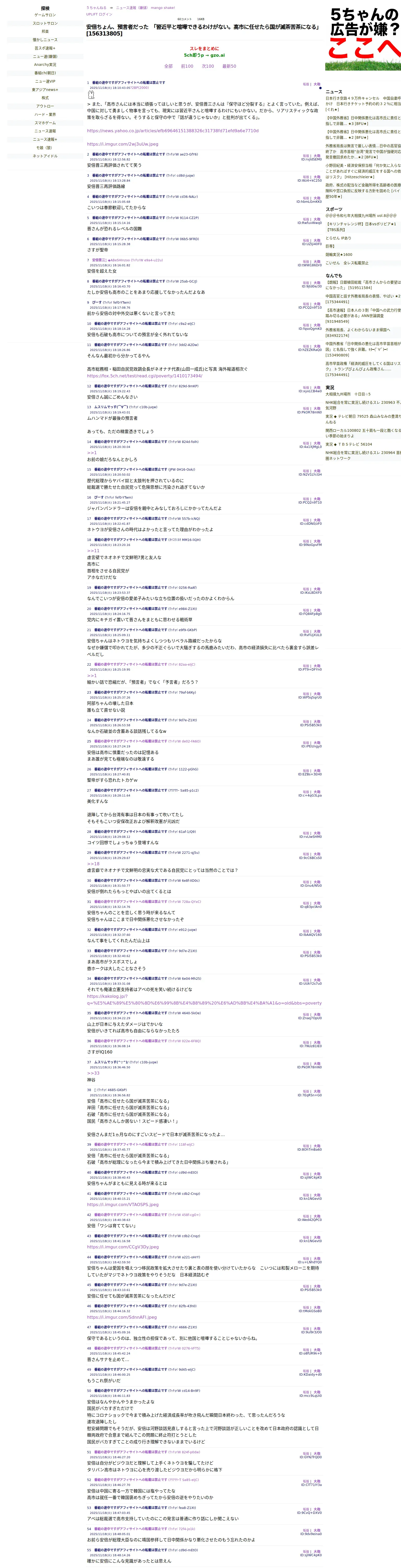Show all posts with 全部
The image size is (401, 1568).
pos(168,66)
